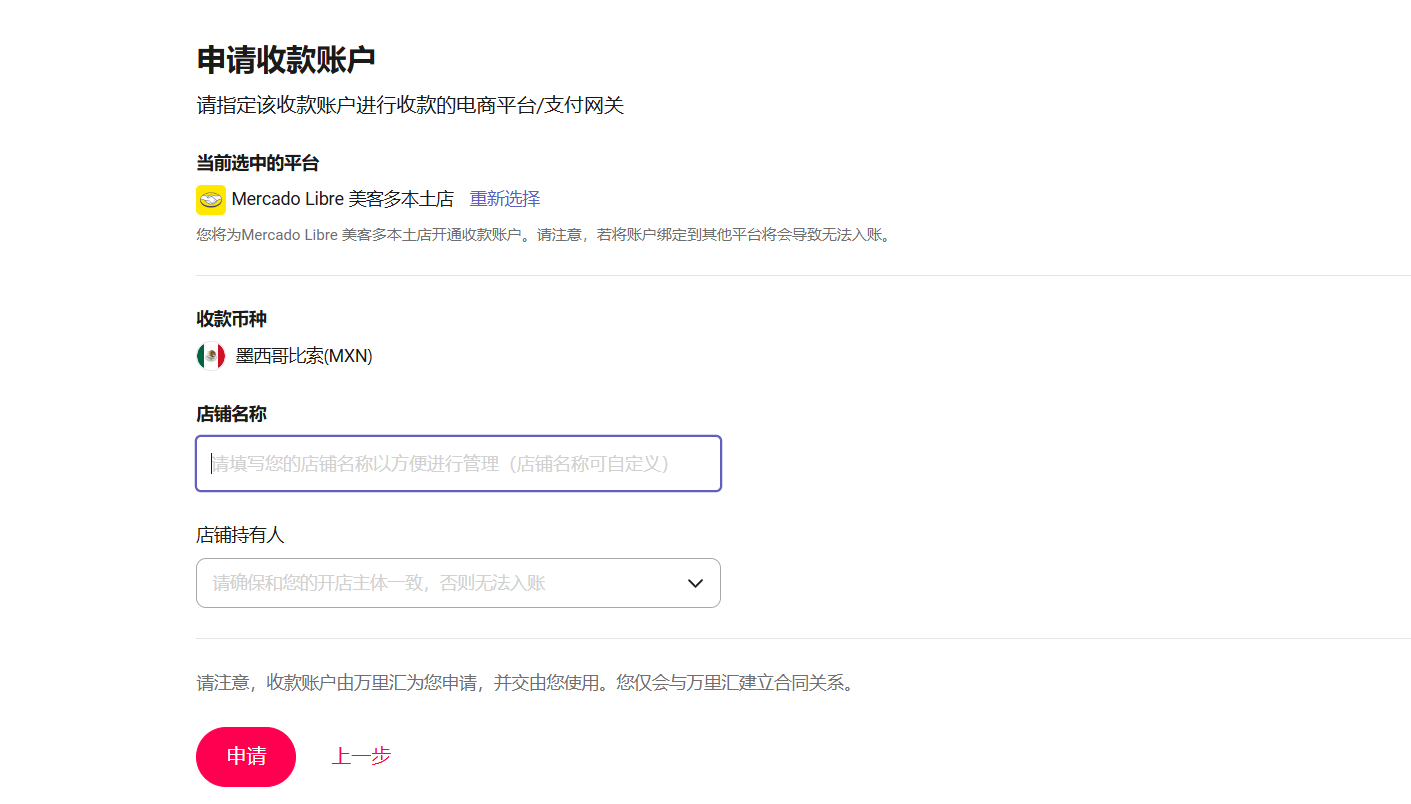
Task: Open the 店铺持有人 dropdown field
Action: (458, 583)
